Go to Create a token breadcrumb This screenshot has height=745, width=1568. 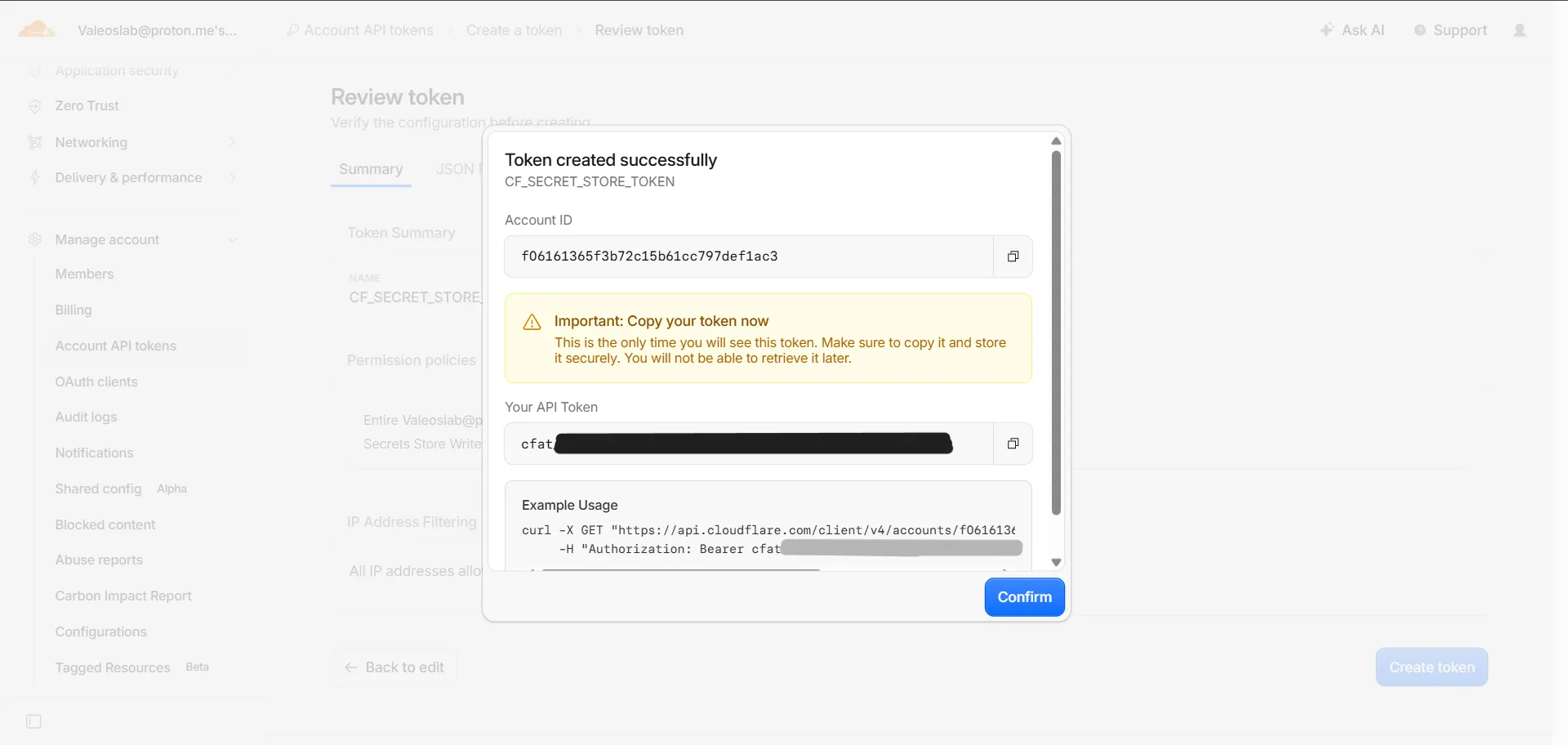pos(514,30)
